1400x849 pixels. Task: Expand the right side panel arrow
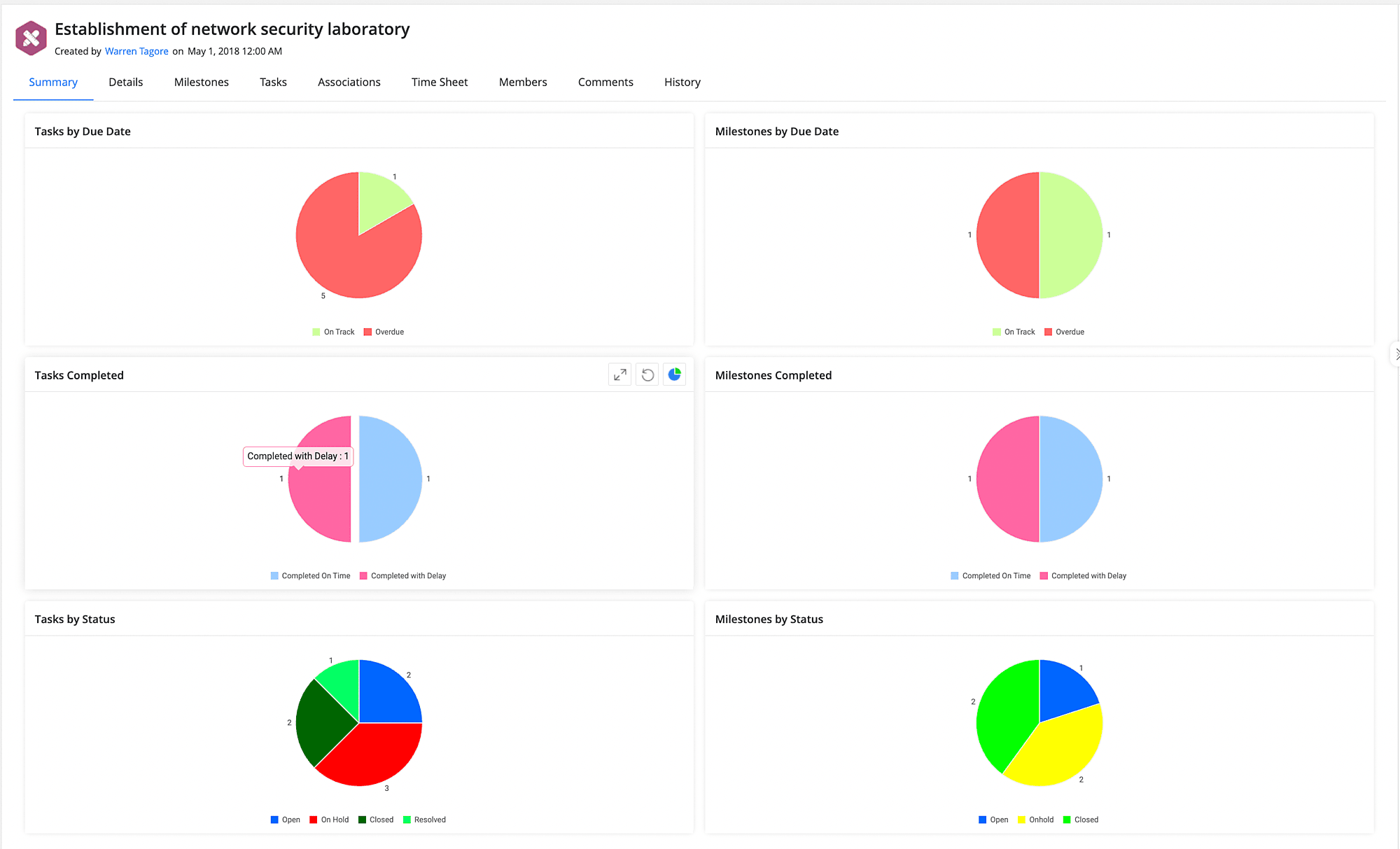1396,354
